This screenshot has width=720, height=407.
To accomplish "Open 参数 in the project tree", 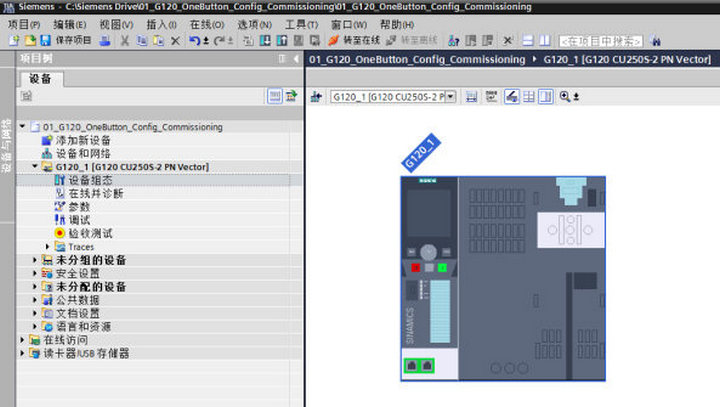I will pos(79,207).
